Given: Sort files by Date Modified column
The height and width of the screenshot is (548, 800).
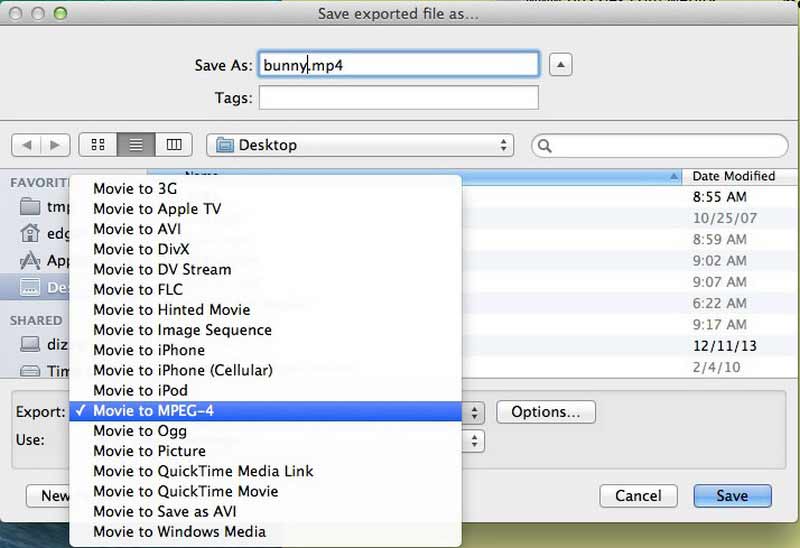Looking at the screenshot, I should [733, 176].
